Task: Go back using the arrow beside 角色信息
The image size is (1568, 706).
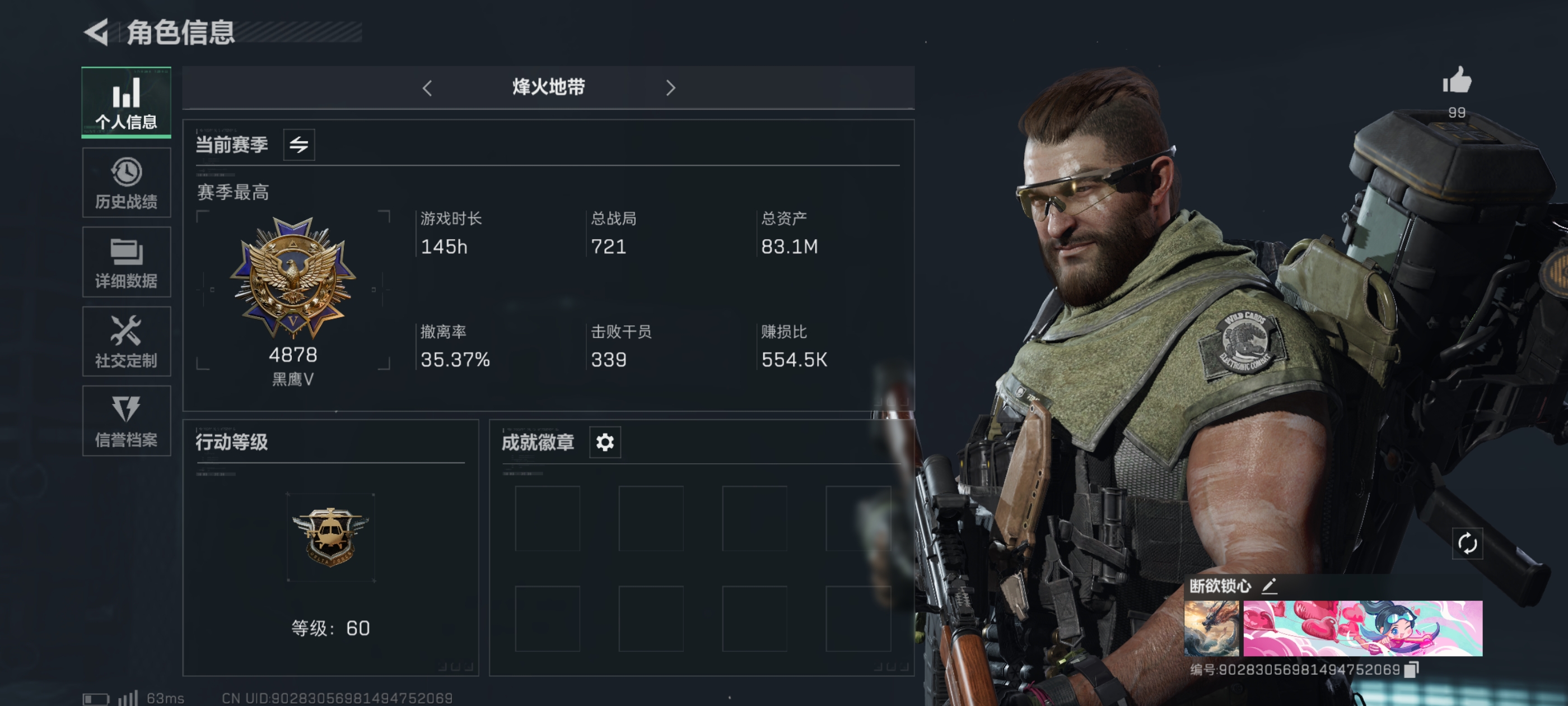Action: click(97, 32)
